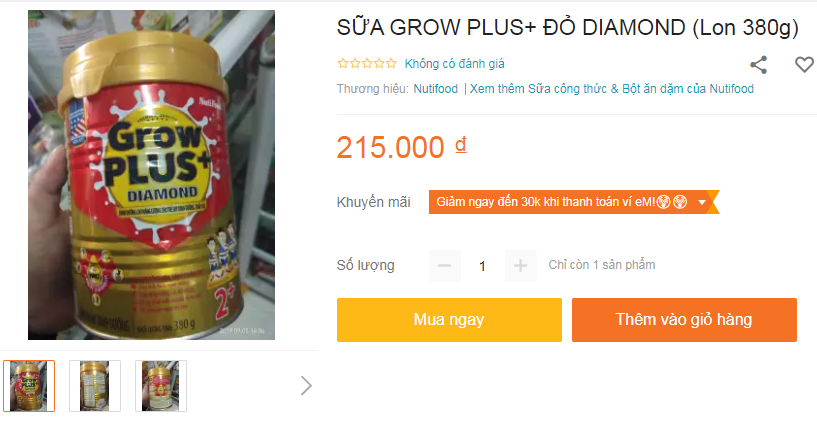
Task: Open Không có đánh giá reviews link
Action: [454, 64]
